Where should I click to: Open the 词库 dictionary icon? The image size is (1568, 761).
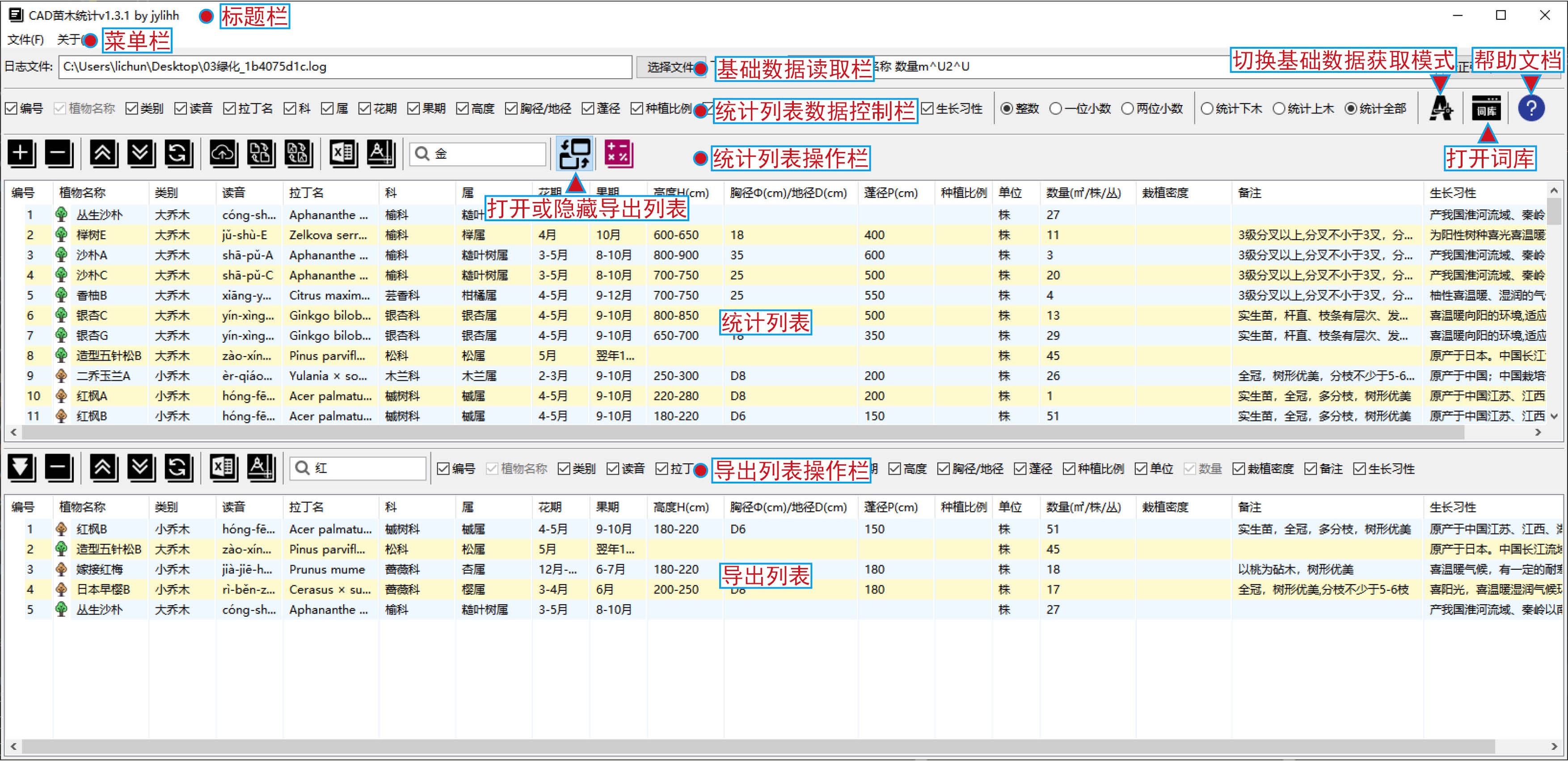click(x=1487, y=109)
